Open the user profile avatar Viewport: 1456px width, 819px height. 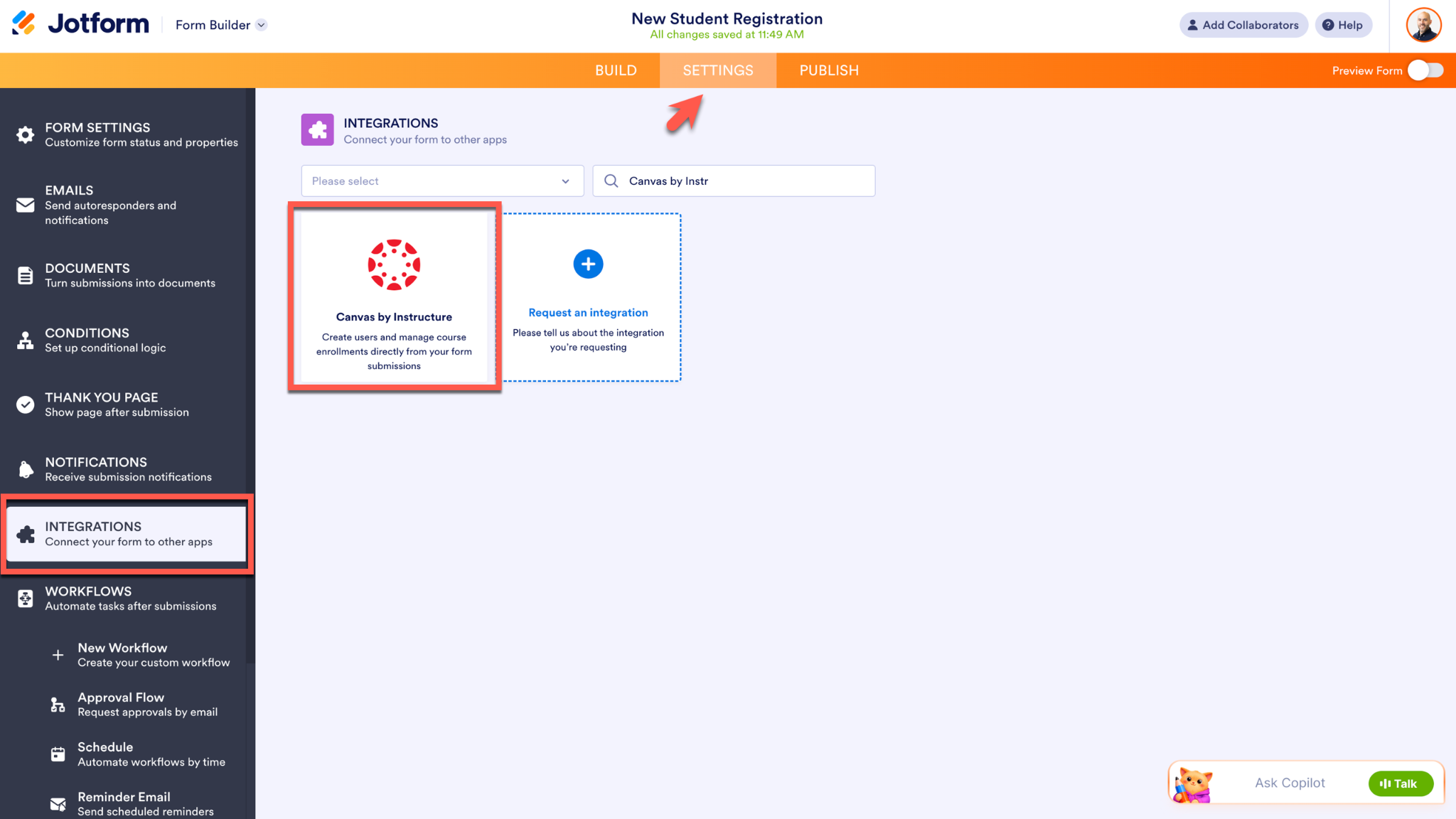click(1423, 25)
